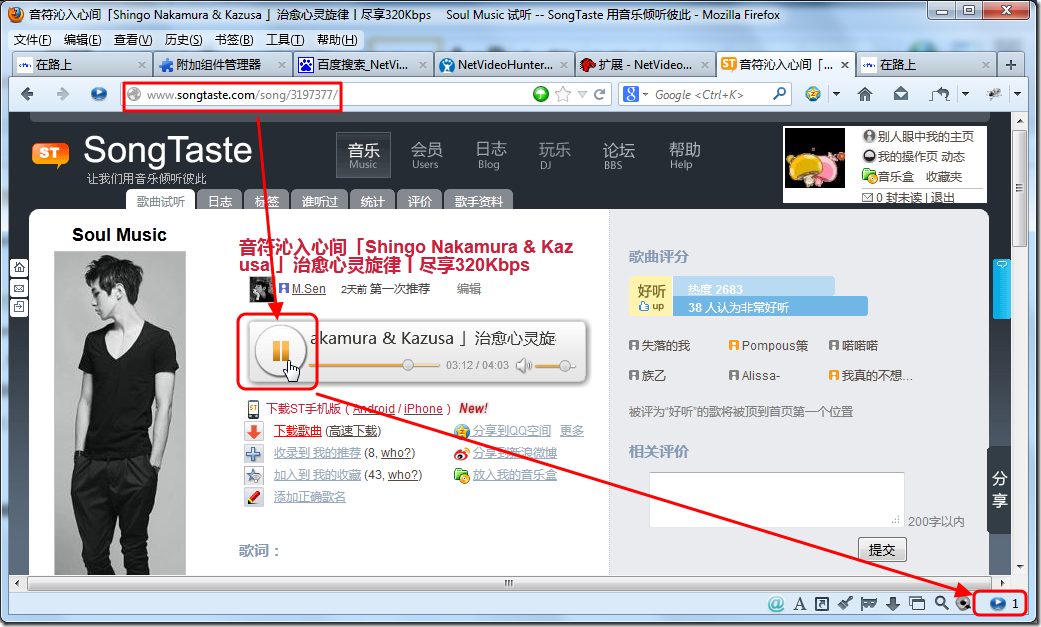This screenshot has height=627, width=1041.
Task: Click the pencil icon beside 添加正确歌名
Action: coord(254,497)
